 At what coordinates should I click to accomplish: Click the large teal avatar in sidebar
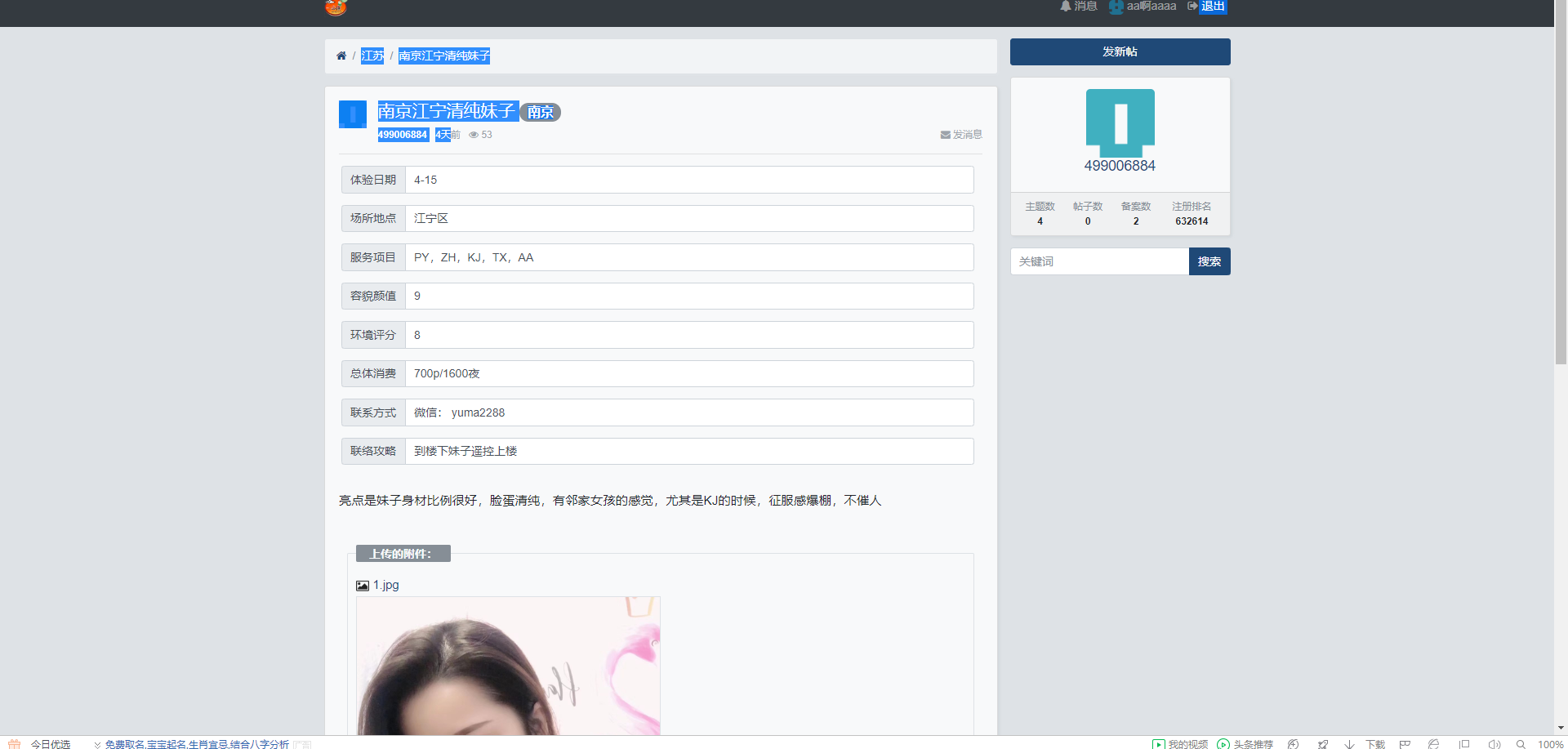(x=1120, y=123)
